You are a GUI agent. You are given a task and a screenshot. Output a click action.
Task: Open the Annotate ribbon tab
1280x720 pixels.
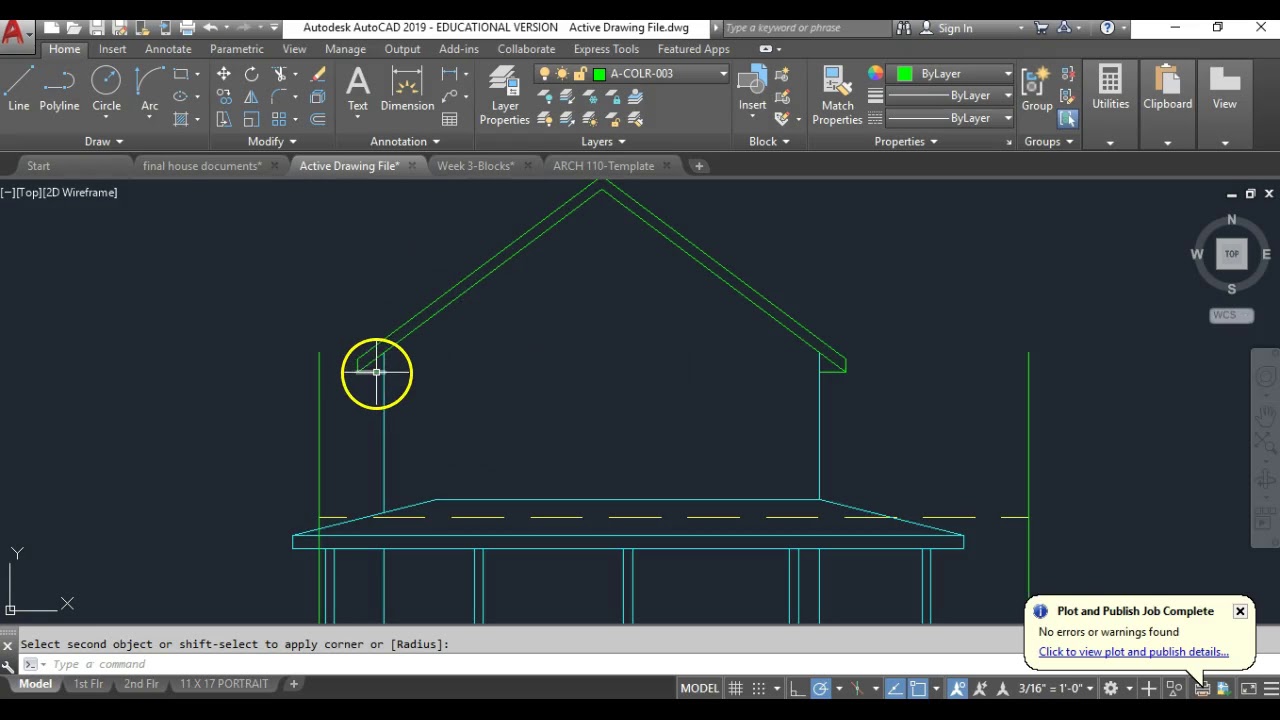point(168,49)
